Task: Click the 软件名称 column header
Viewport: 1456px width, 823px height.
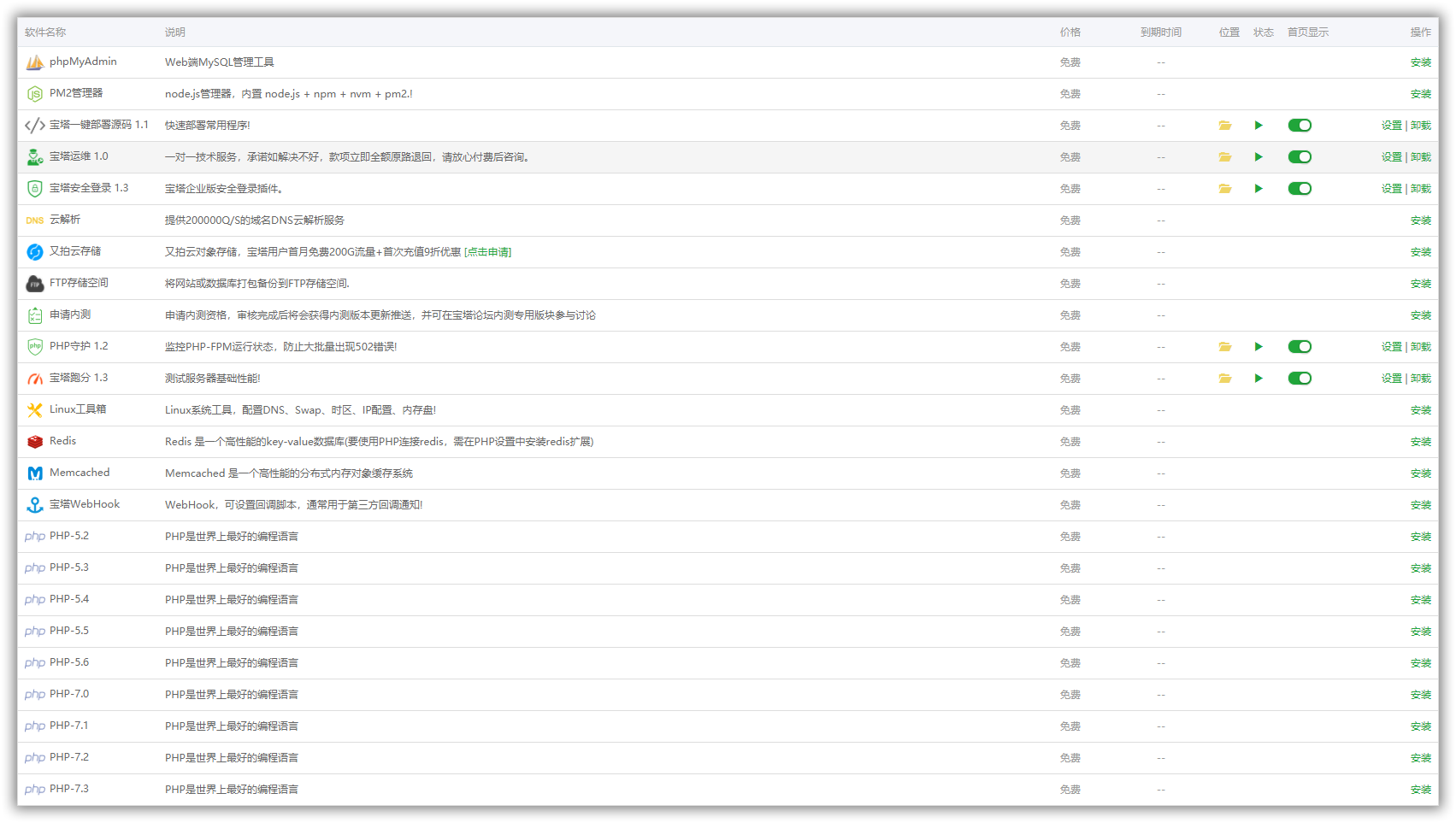Action: click(45, 32)
